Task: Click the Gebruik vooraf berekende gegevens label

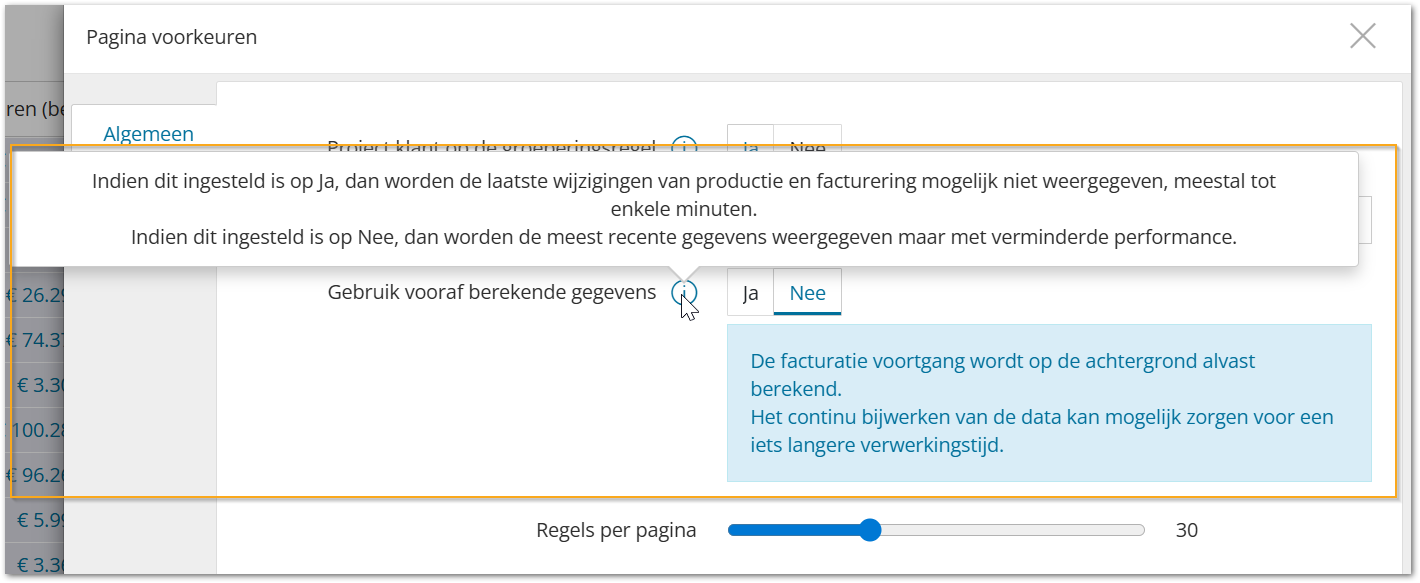Action: point(492,292)
